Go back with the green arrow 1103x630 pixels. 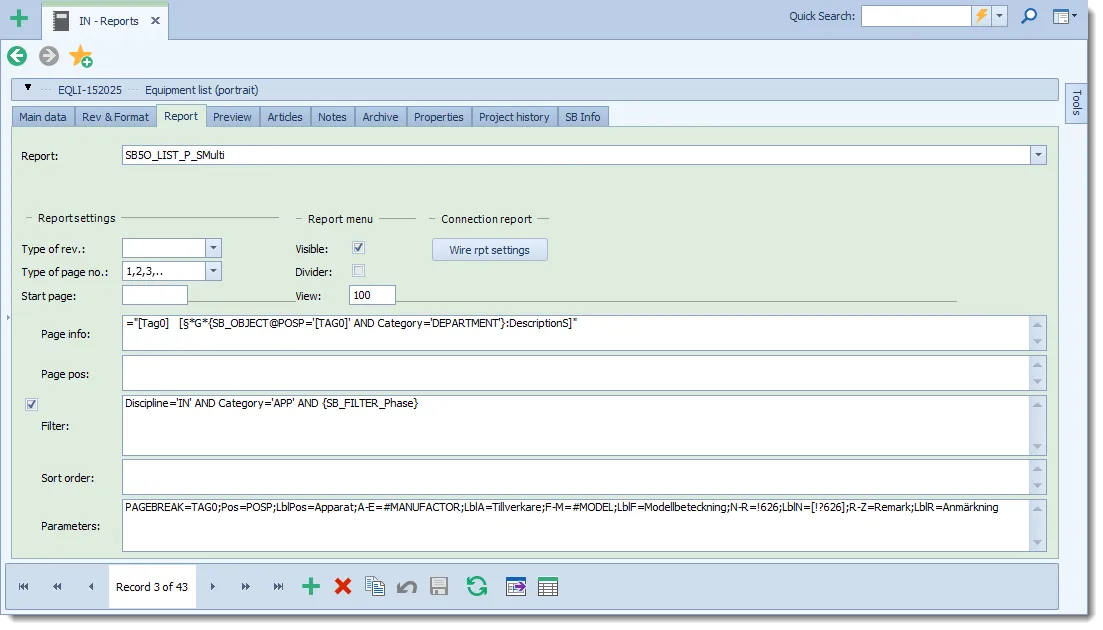(18, 56)
